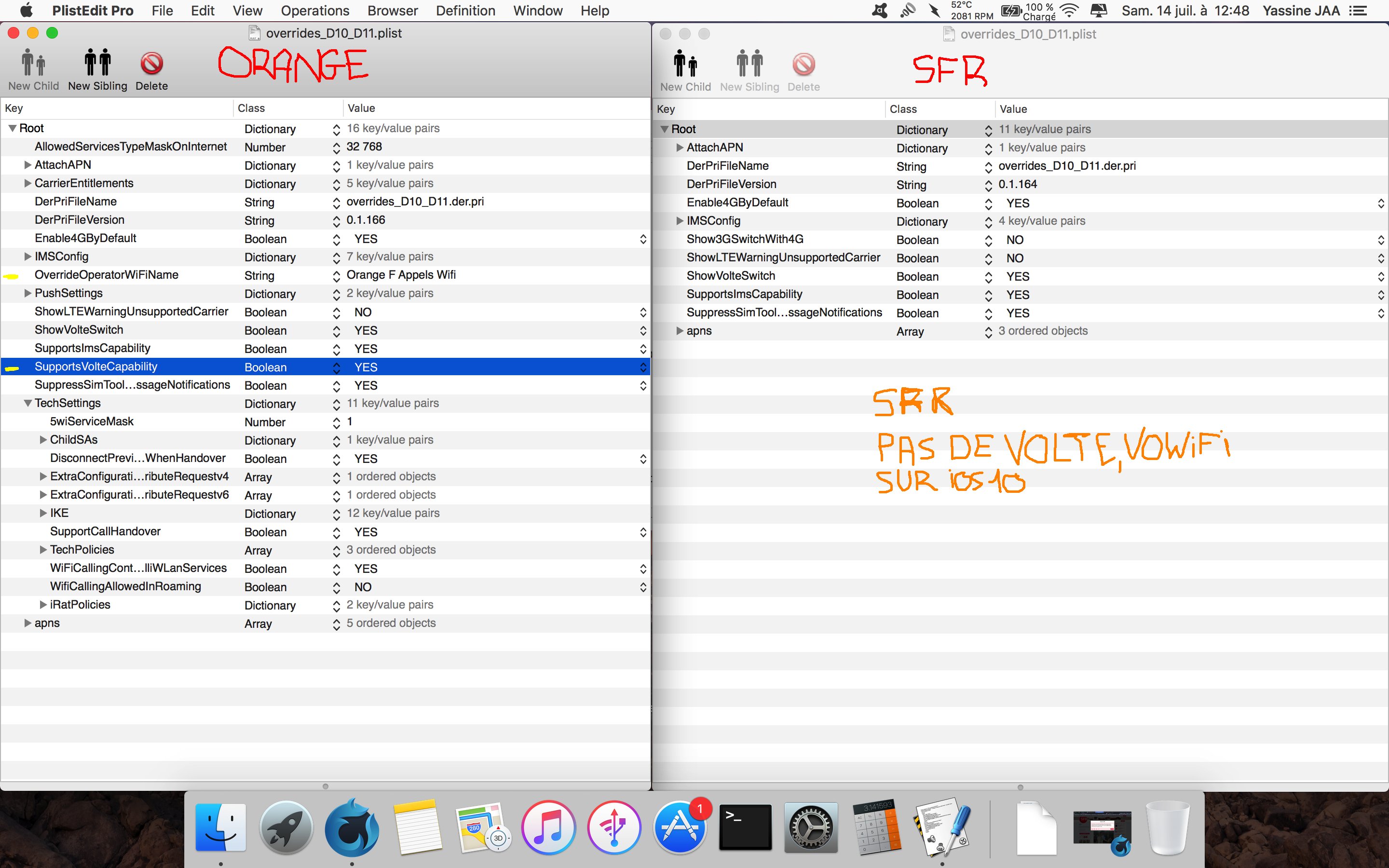Viewport: 1389px width, 868px height.
Task: Open the Definition menu
Action: pos(465,11)
